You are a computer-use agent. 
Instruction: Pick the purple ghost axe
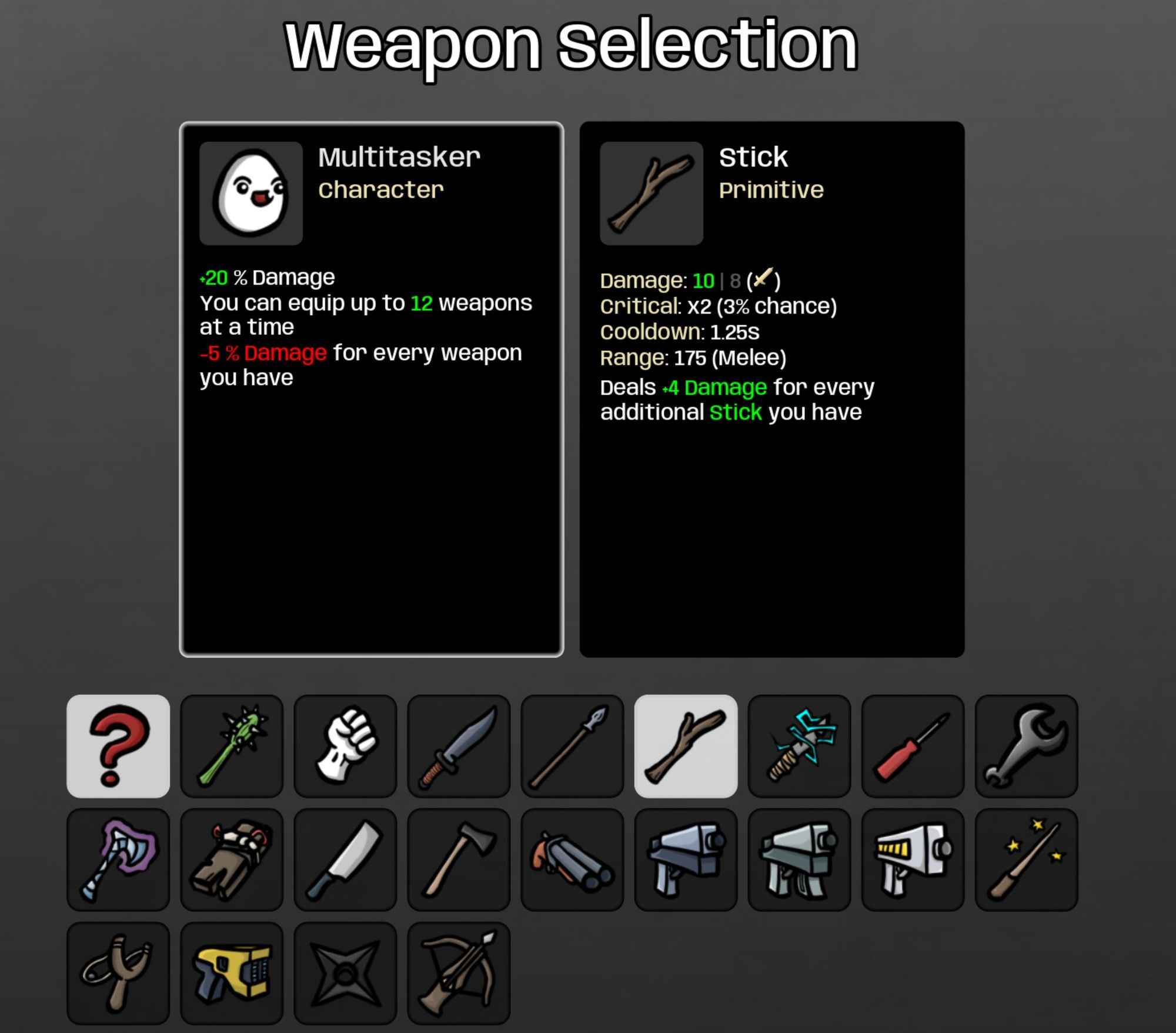118,859
